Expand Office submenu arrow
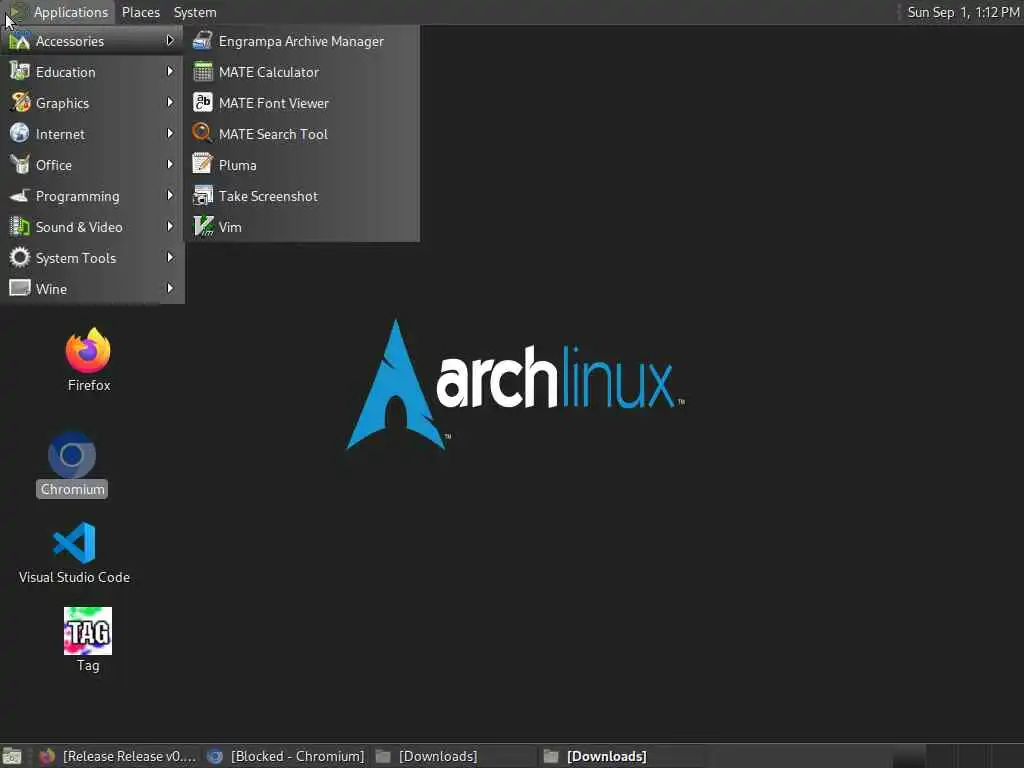The image size is (1024, 768). click(x=170, y=165)
